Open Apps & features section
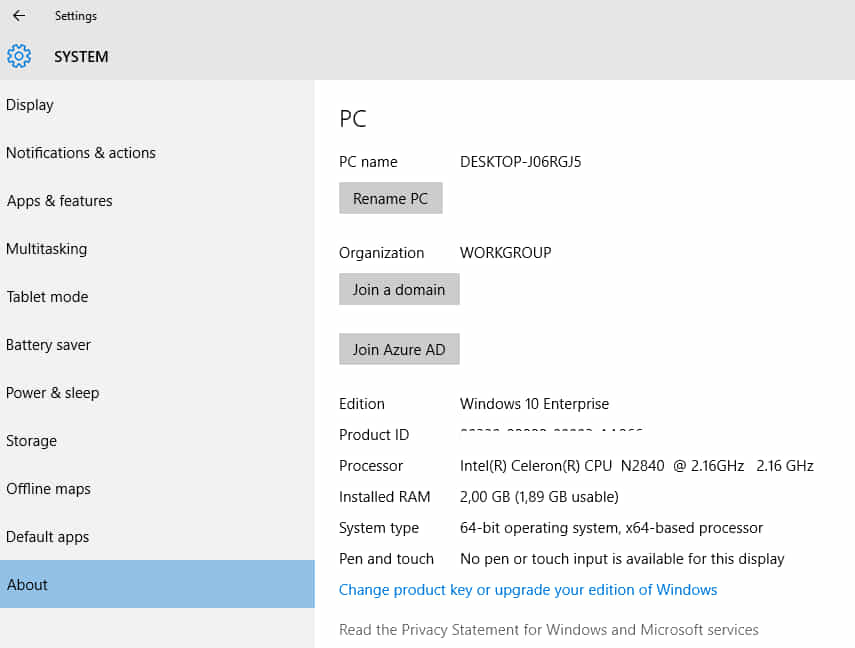 pyautogui.click(x=59, y=201)
